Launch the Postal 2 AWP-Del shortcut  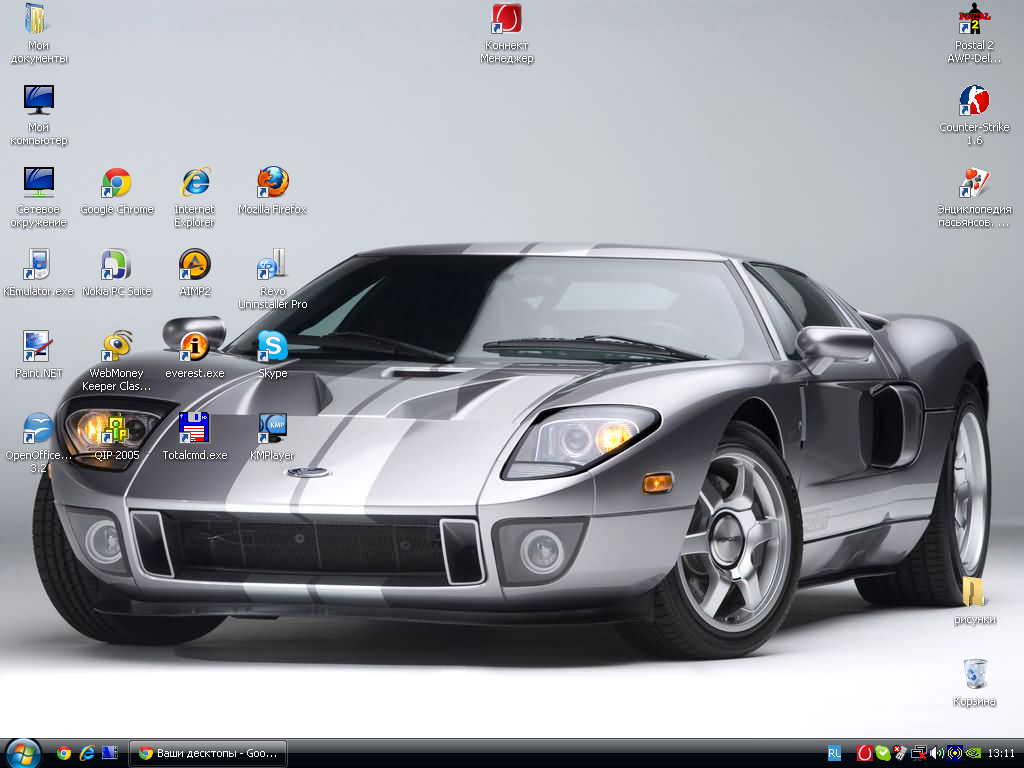973,20
